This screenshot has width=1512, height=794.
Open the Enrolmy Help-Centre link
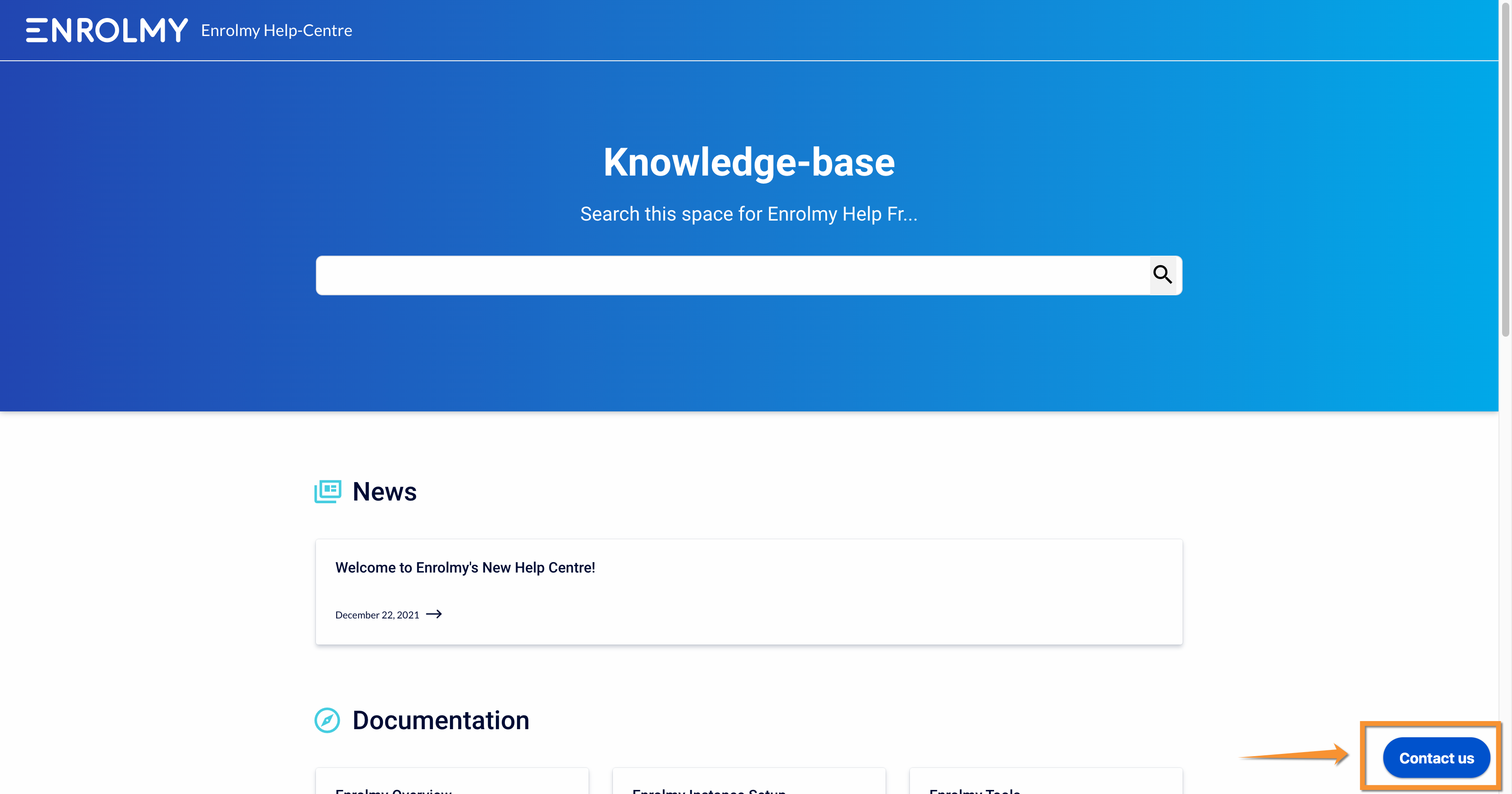coord(276,31)
